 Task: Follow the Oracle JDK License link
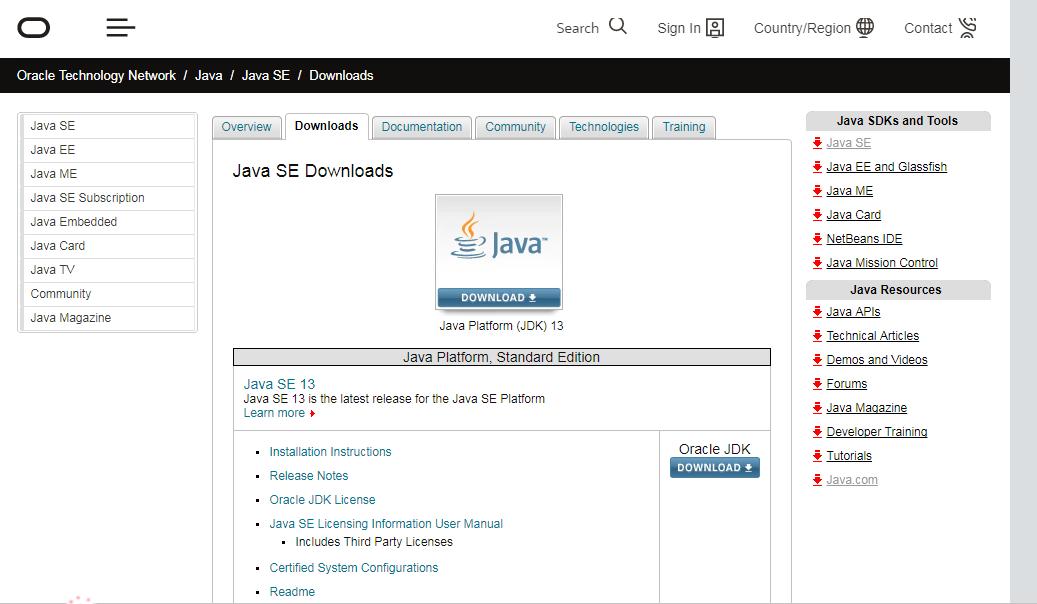point(322,499)
